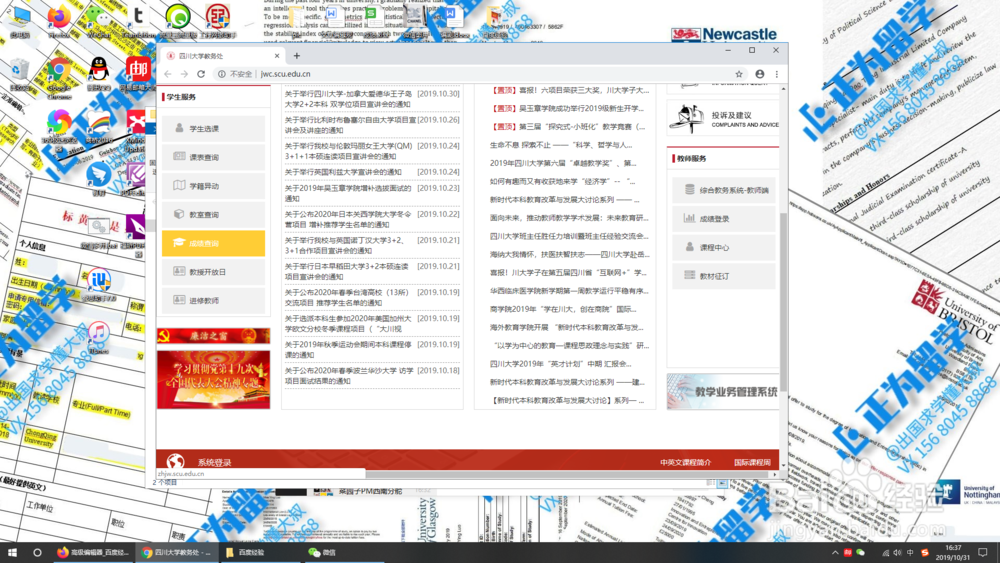Image resolution: width=1000 pixels, height=563 pixels.
Task: Open Windows Start menu
Action: click(11, 552)
